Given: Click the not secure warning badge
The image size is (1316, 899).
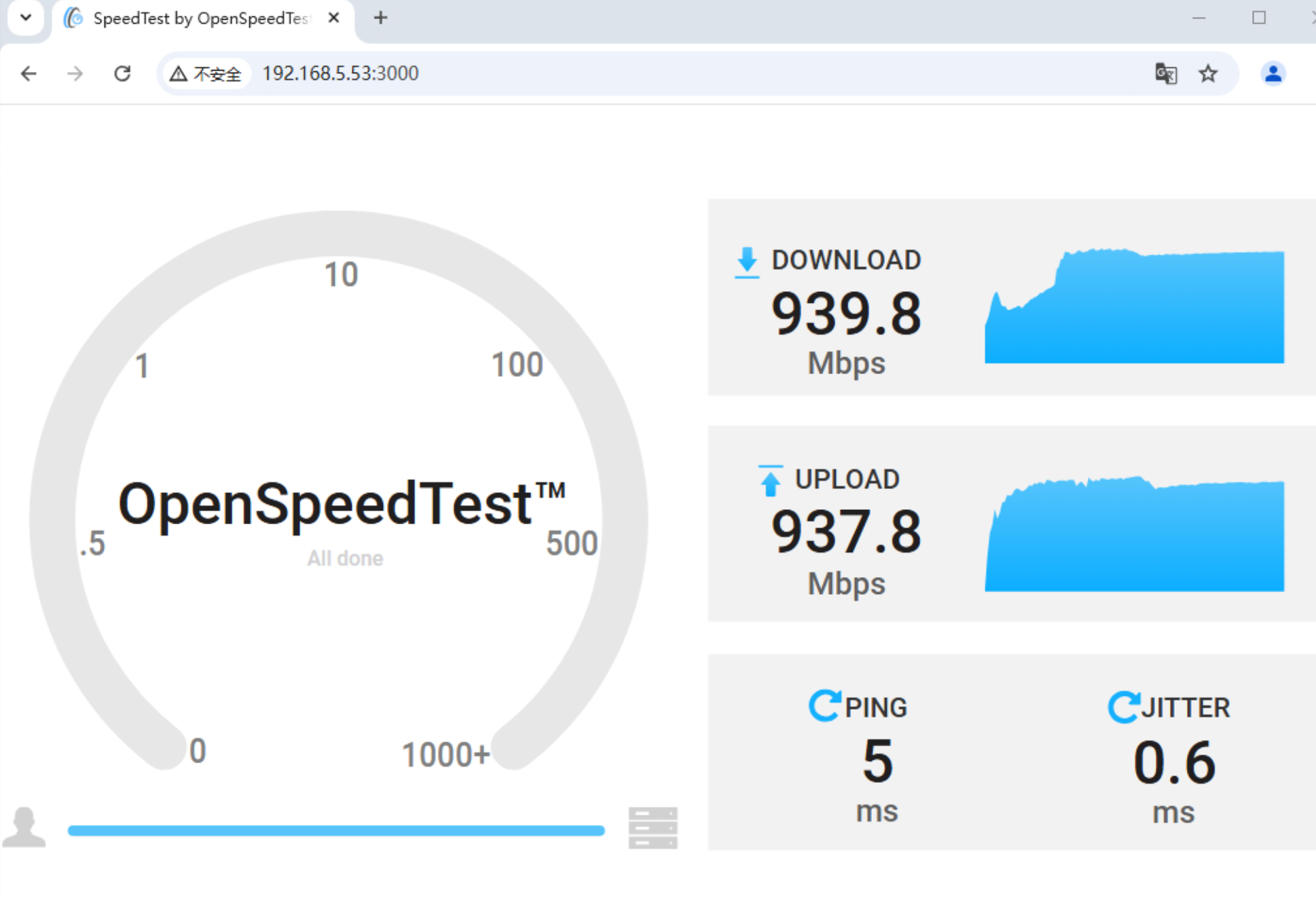Looking at the screenshot, I should 206,73.
